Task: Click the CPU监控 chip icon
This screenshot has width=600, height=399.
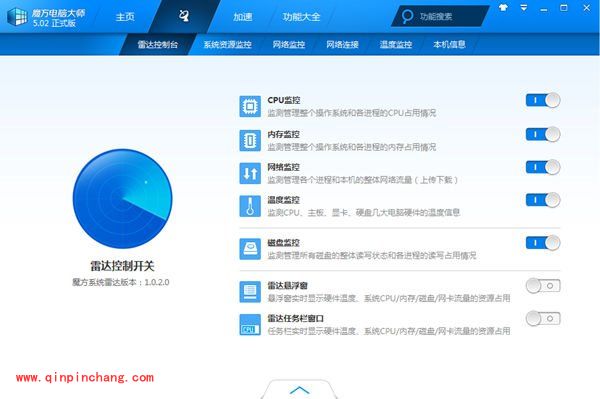Action: (x=250, y=106)
